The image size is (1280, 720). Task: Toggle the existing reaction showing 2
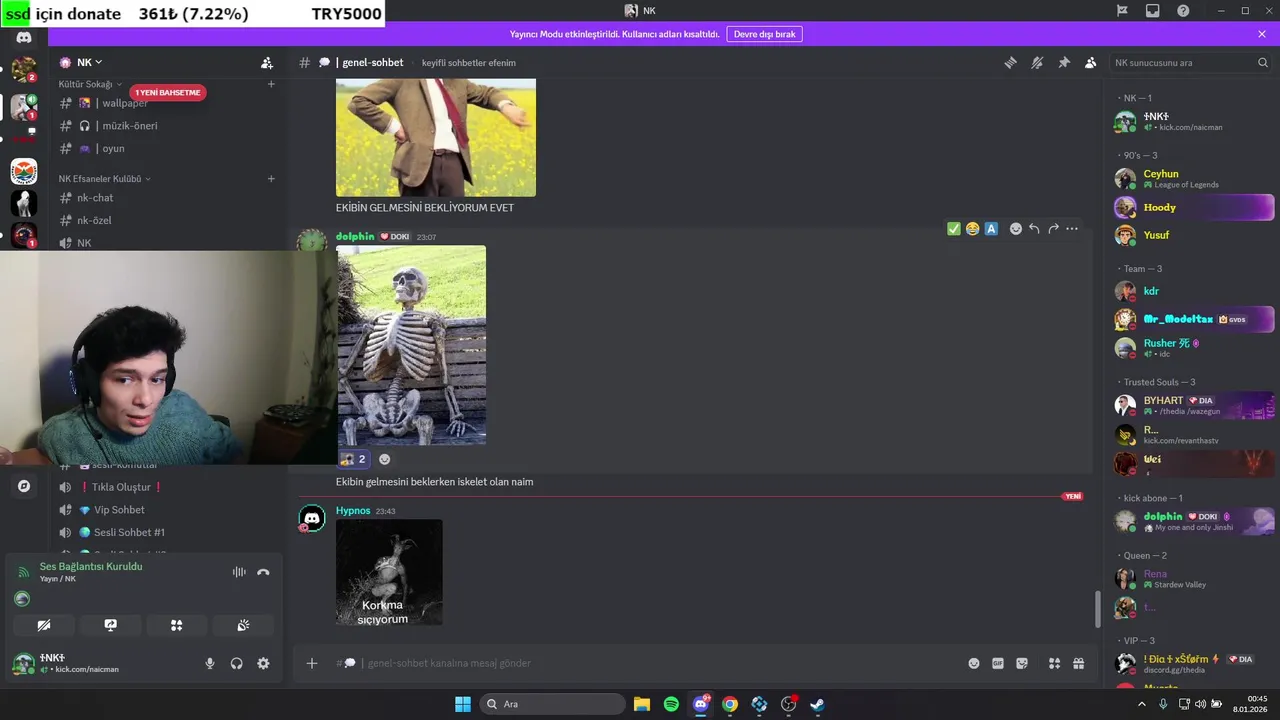click(x=354, y=459)
